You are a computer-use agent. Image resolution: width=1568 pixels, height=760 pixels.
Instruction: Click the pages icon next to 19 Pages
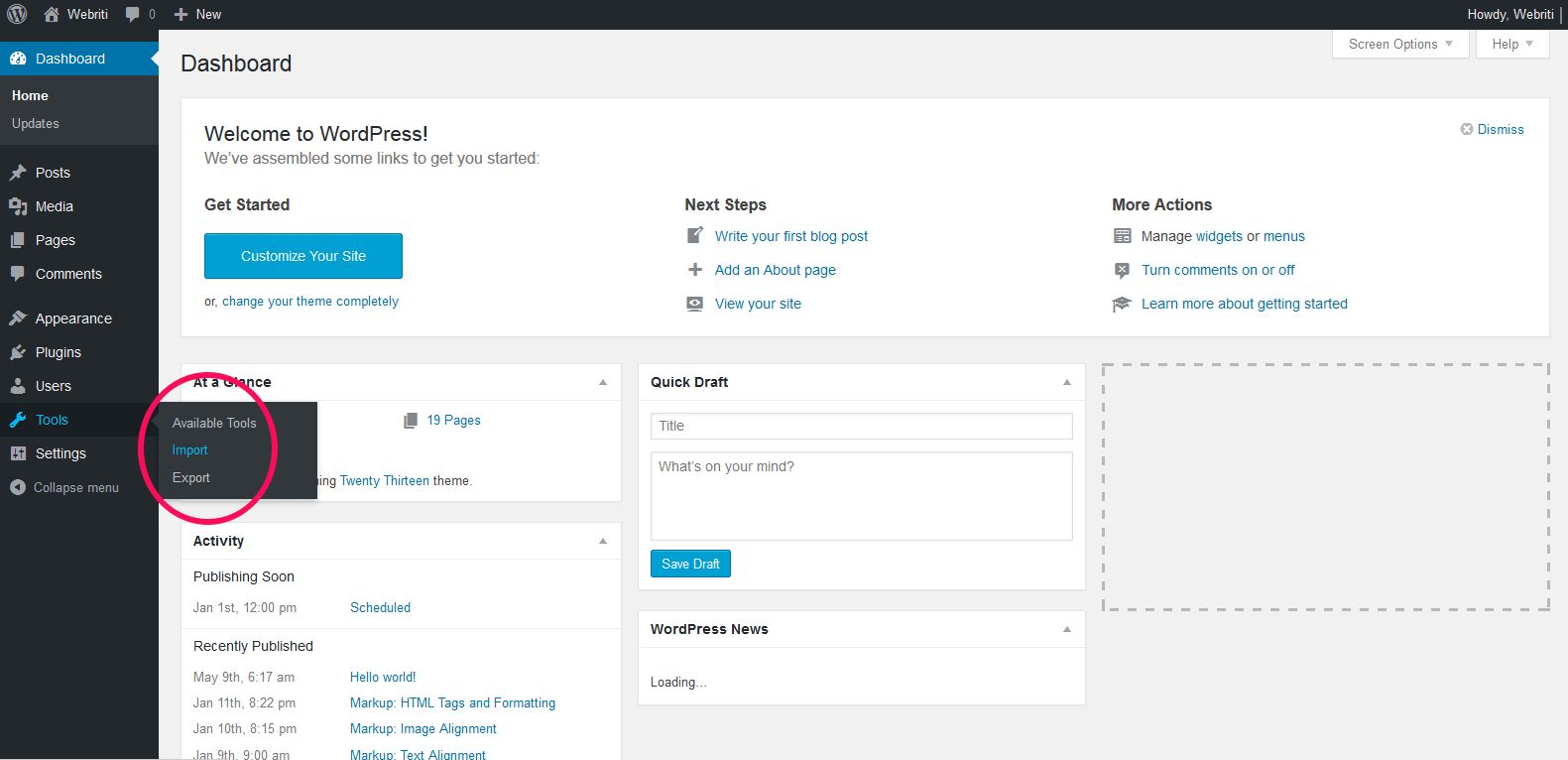411,421
